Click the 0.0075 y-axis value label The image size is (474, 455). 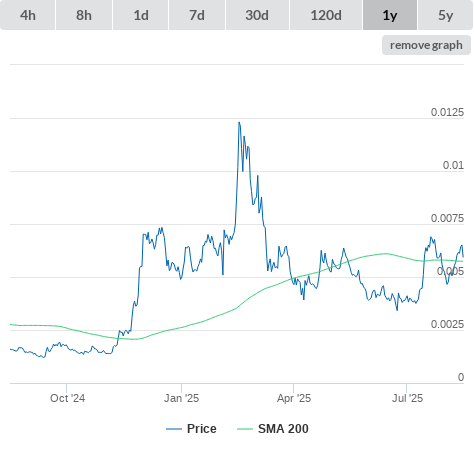[447, 218]
